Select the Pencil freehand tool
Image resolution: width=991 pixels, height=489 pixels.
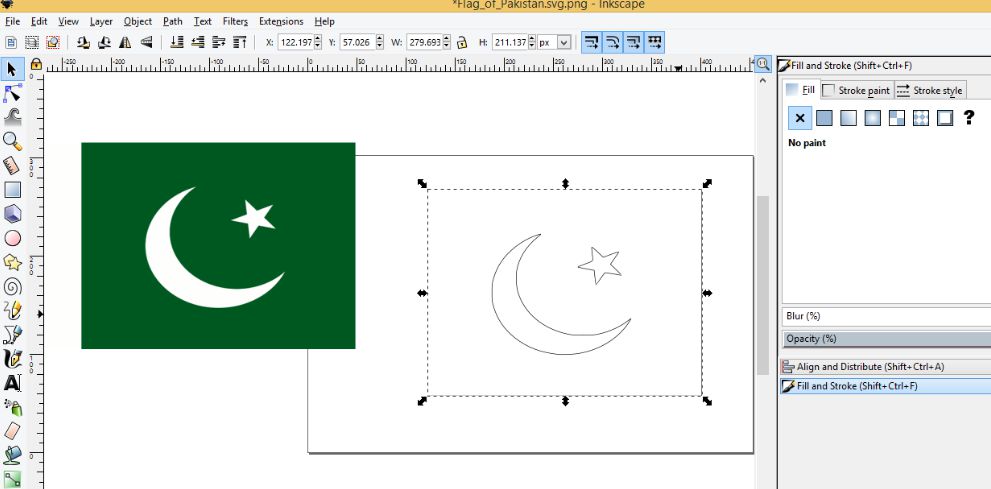(x=12, y=310)
